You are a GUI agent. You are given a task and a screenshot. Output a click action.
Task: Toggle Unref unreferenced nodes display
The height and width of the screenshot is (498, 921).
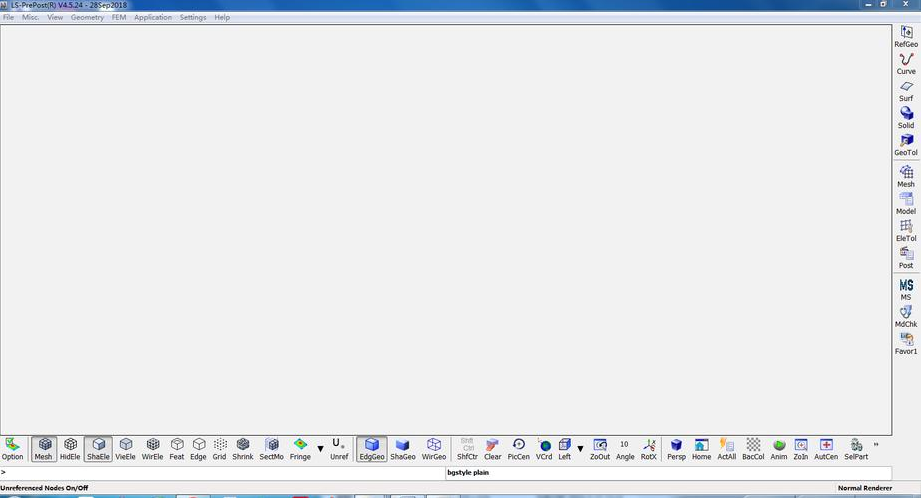339,449
